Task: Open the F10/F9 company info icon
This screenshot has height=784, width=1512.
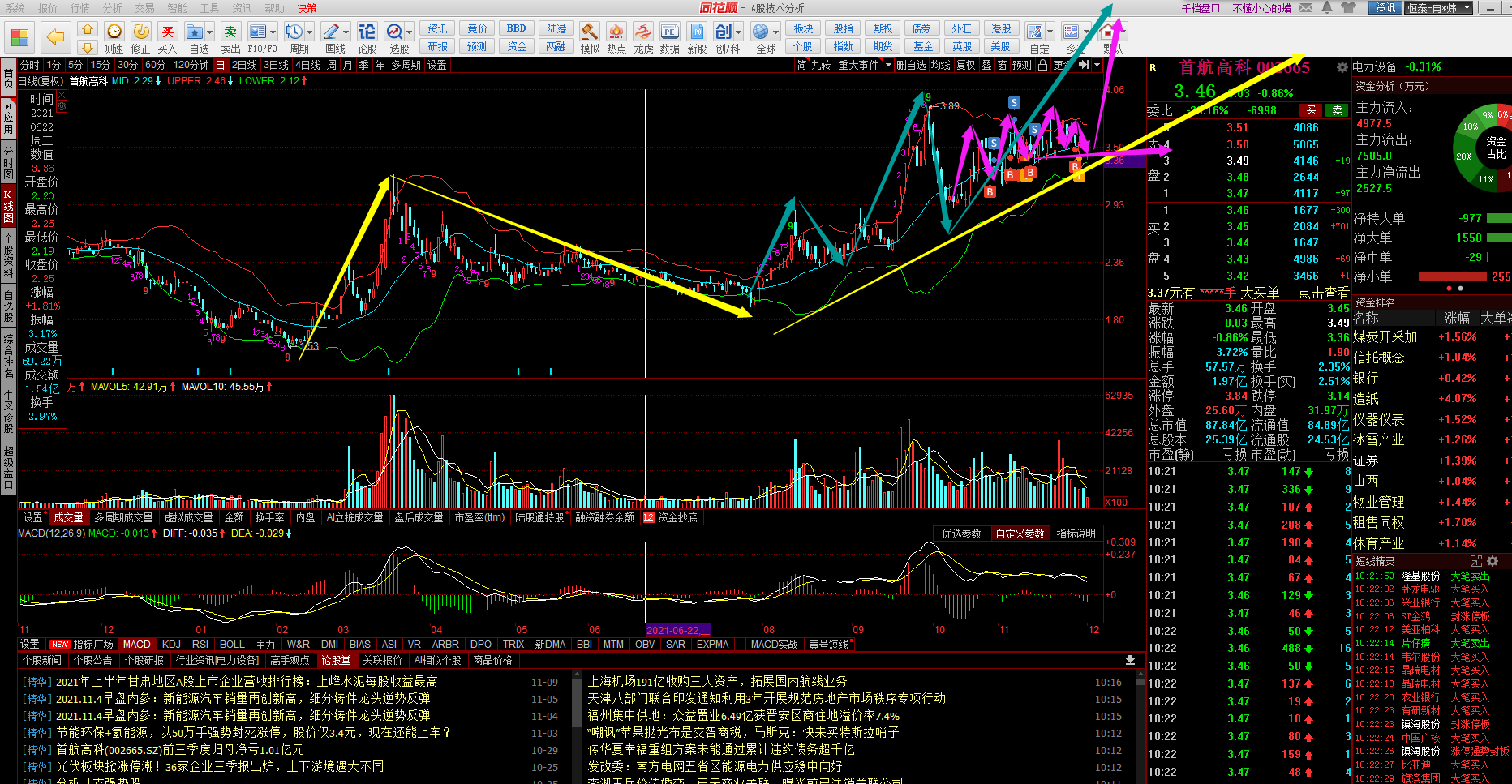Action: pos(258,32)
